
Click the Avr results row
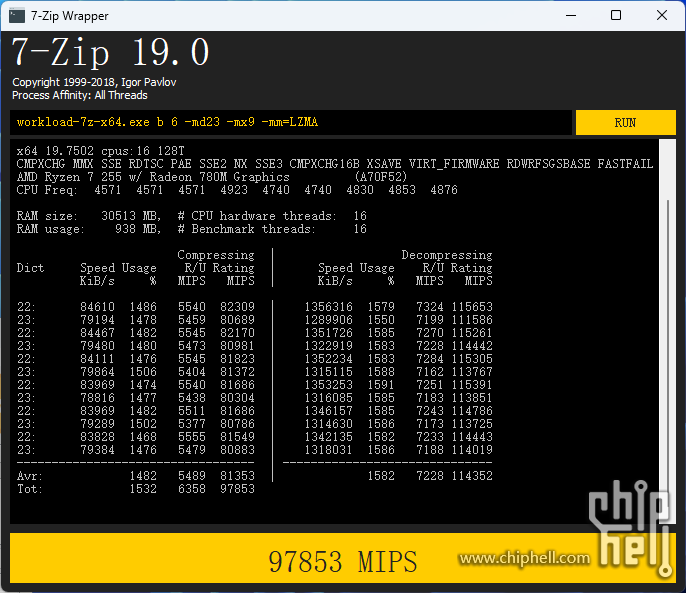coord(136,476)
